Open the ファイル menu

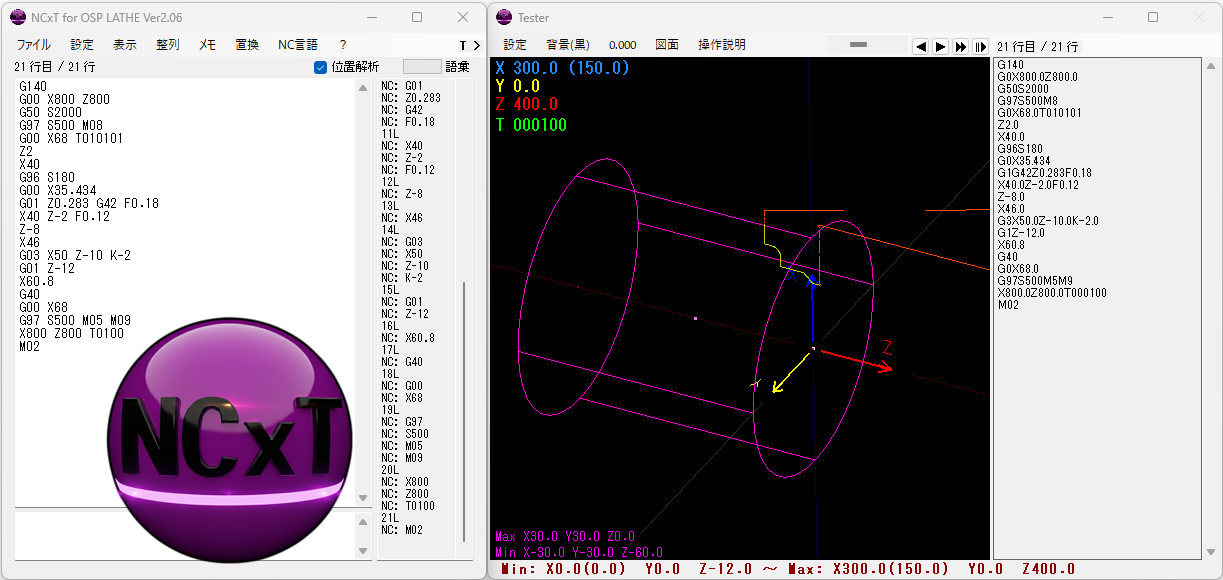[34, 45]
